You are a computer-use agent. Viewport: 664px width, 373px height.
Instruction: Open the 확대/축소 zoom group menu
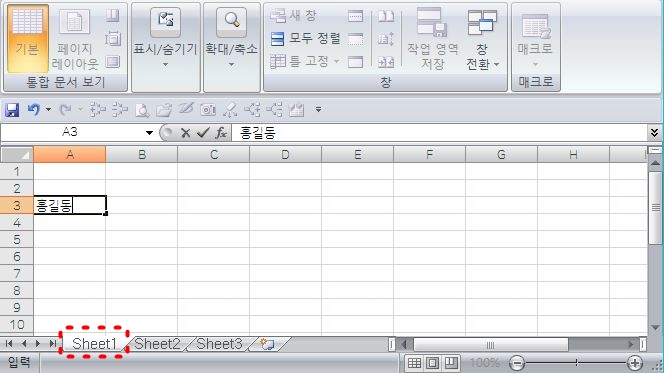(x=232, y=39)
